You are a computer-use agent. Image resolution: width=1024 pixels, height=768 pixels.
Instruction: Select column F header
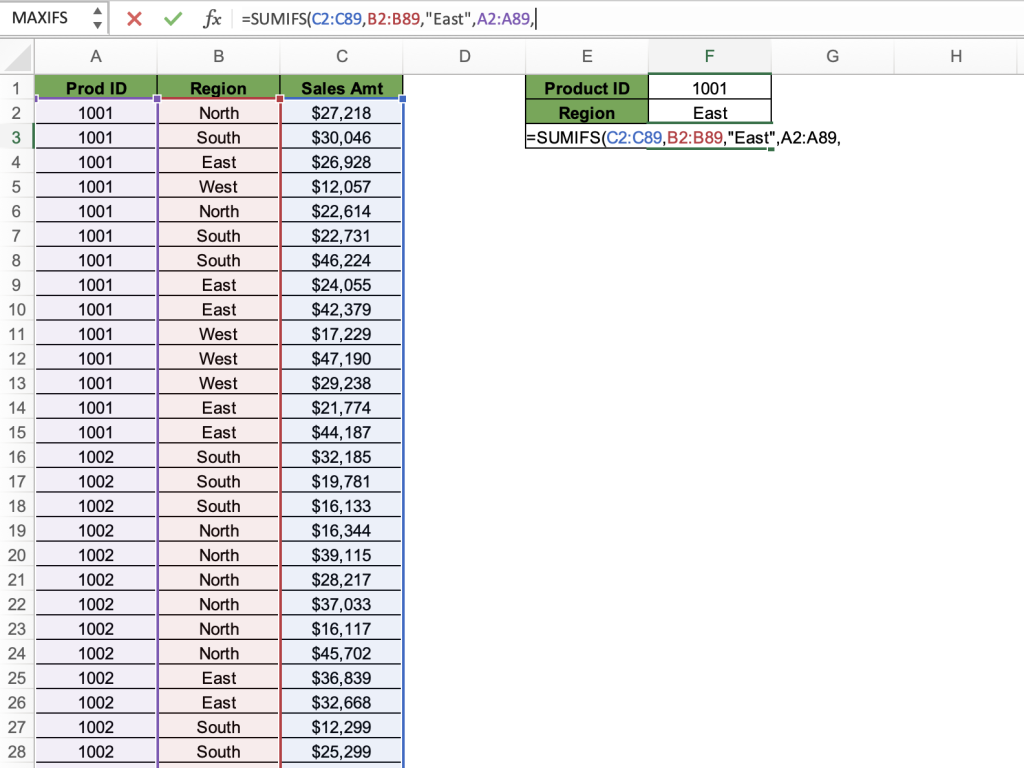tap(709, 57)
